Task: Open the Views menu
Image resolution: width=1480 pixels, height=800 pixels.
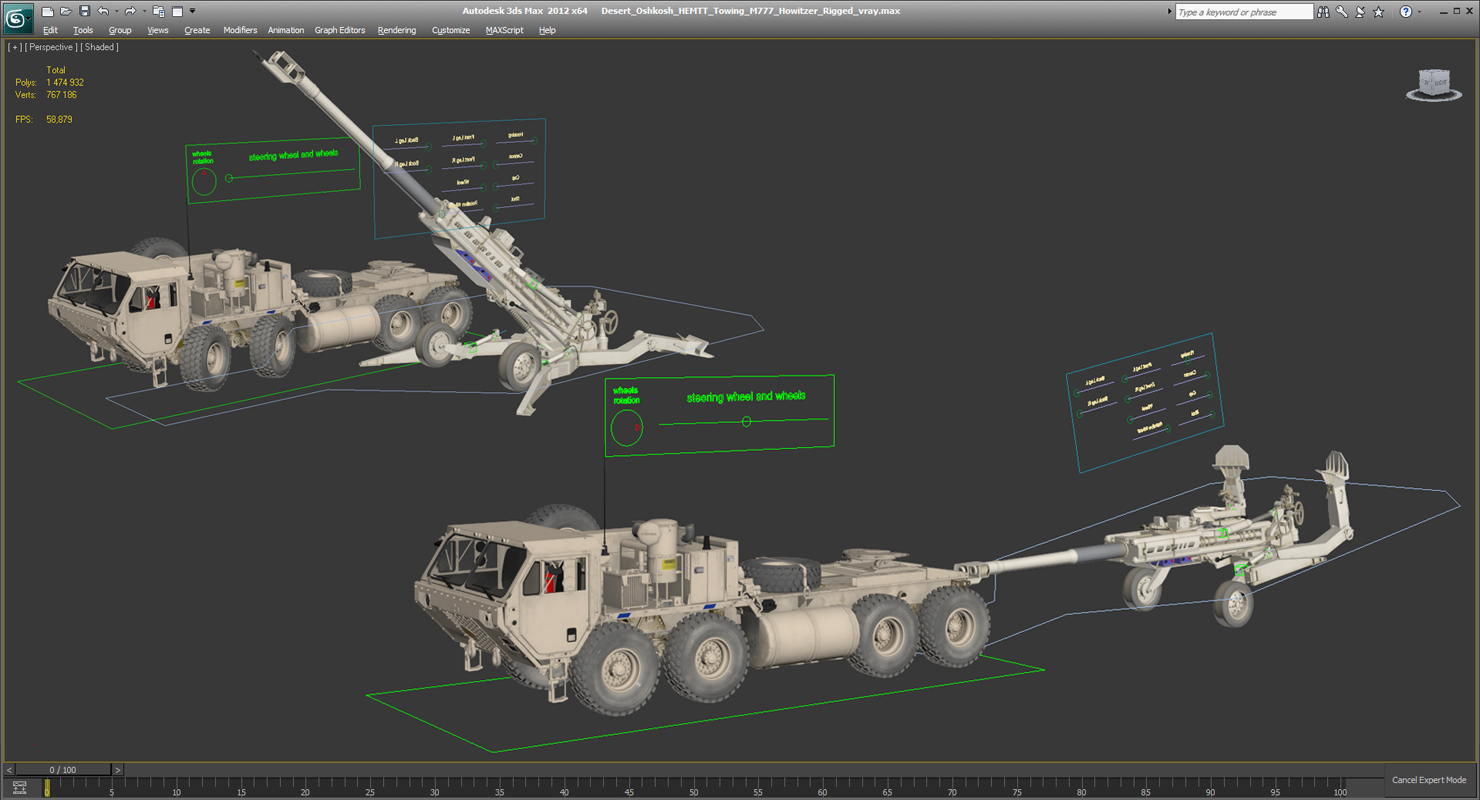Action: coord(158,30)
